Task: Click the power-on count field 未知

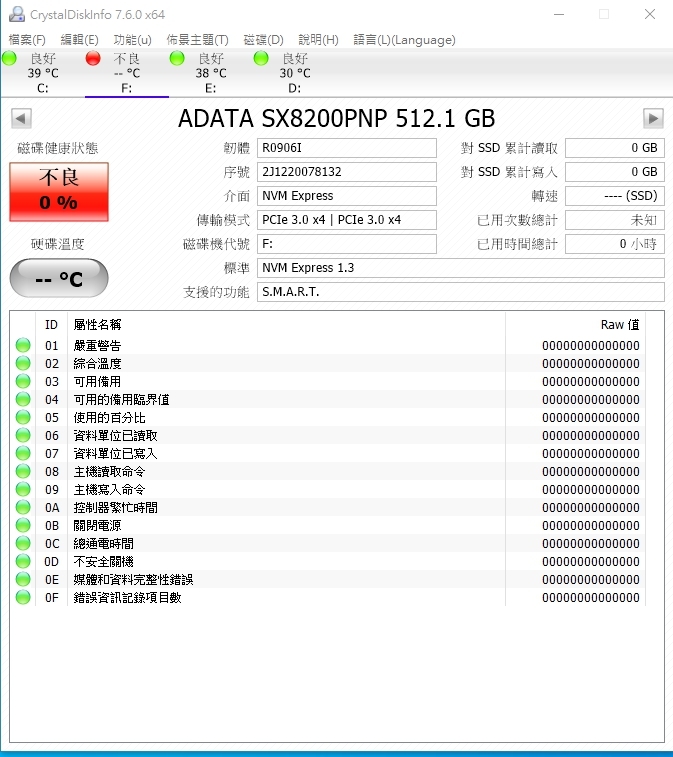Action: [615, 220]
